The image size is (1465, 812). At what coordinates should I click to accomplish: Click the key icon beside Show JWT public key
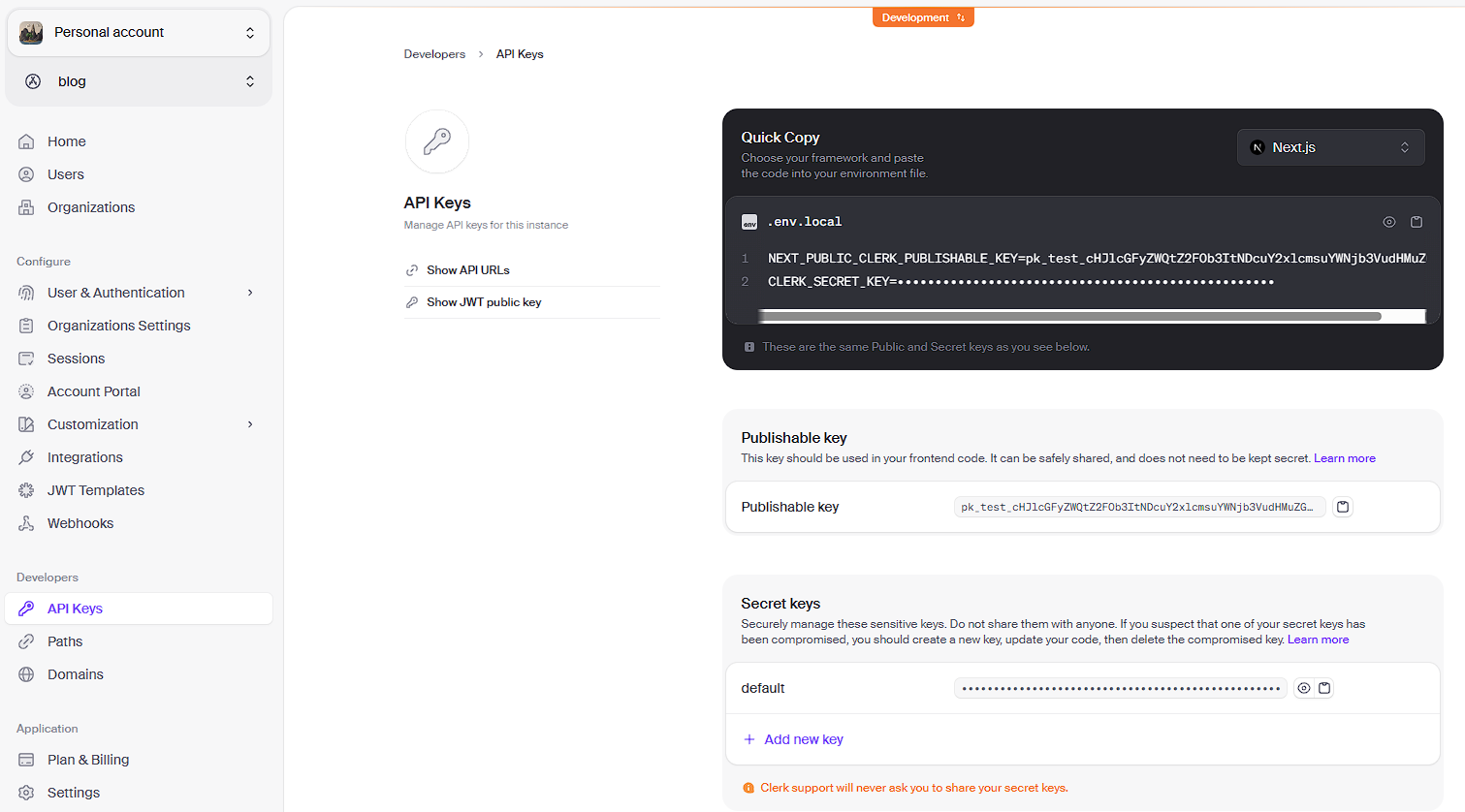coord(412,302)
